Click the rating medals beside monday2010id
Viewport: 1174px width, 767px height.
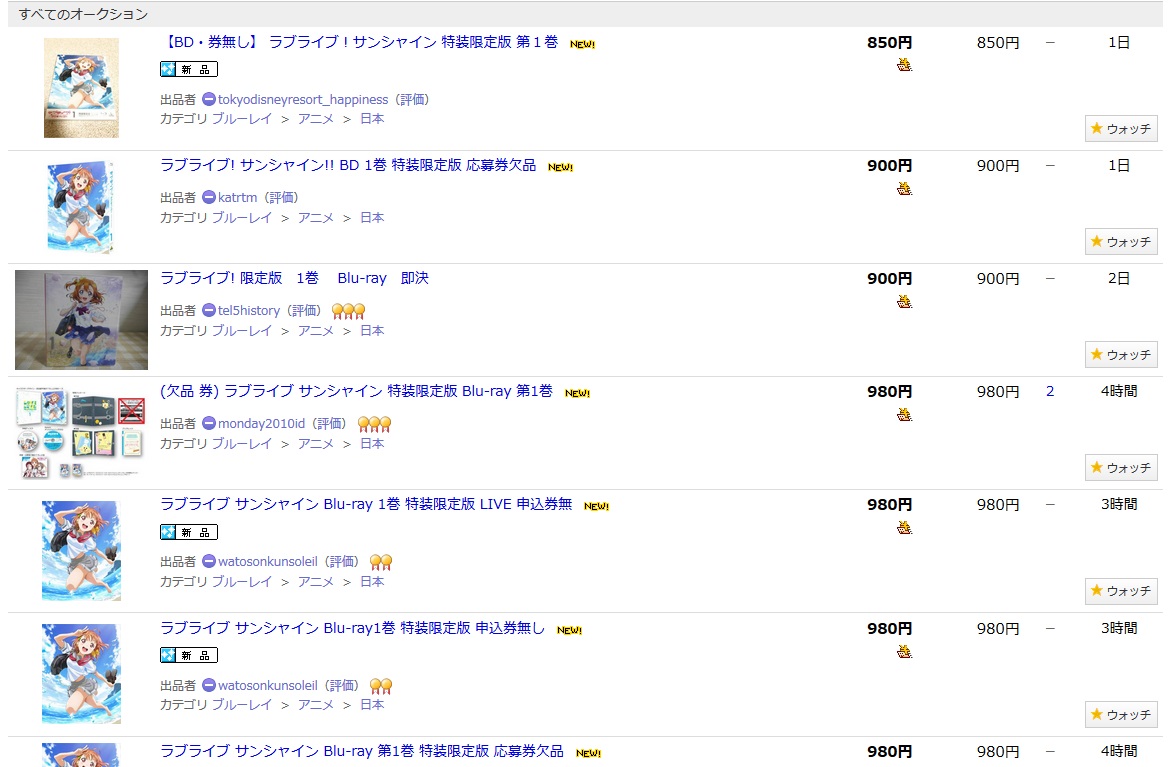pyautogui.click(x=374, y=424)
